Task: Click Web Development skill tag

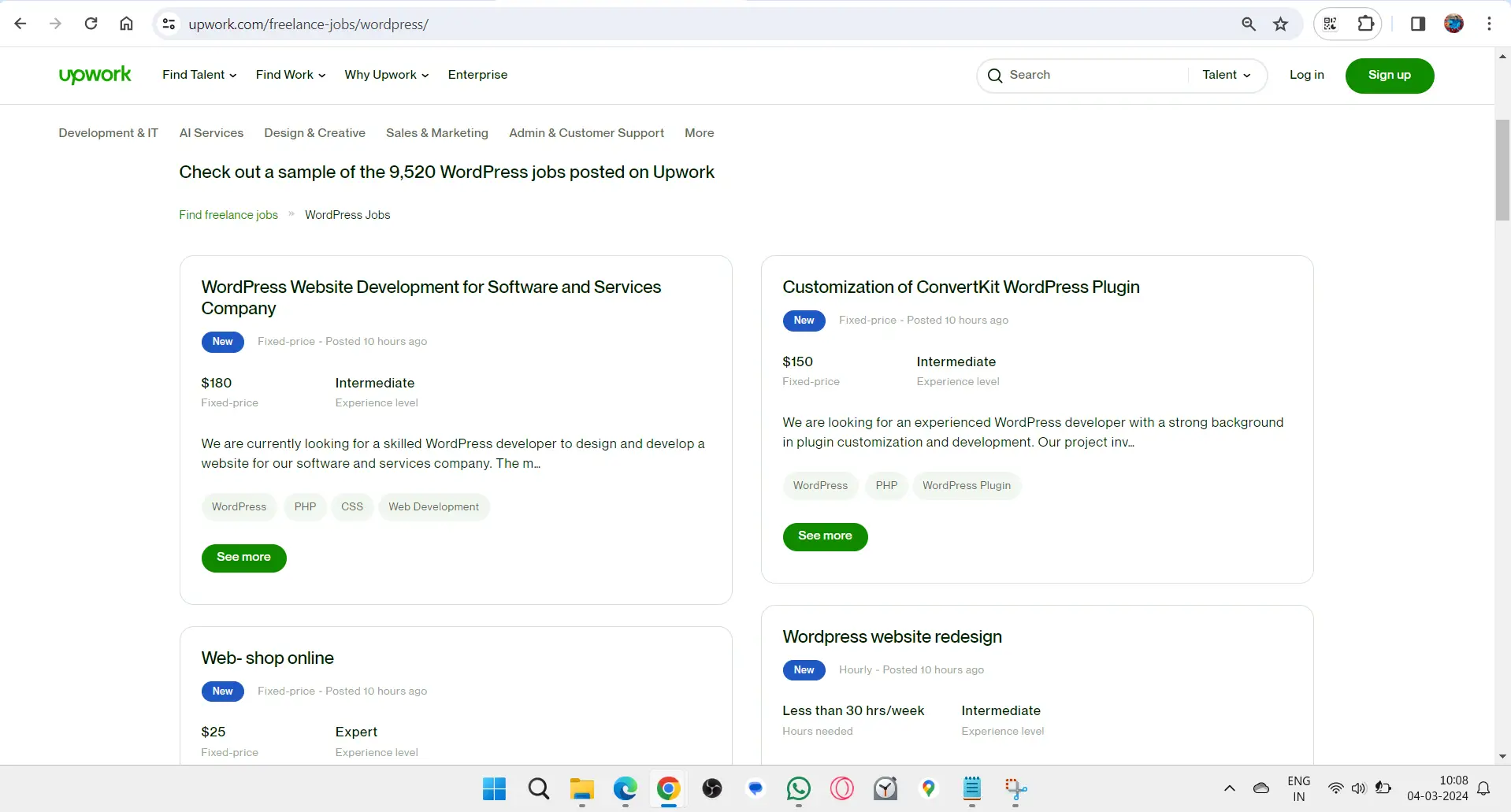Action: 433,507
